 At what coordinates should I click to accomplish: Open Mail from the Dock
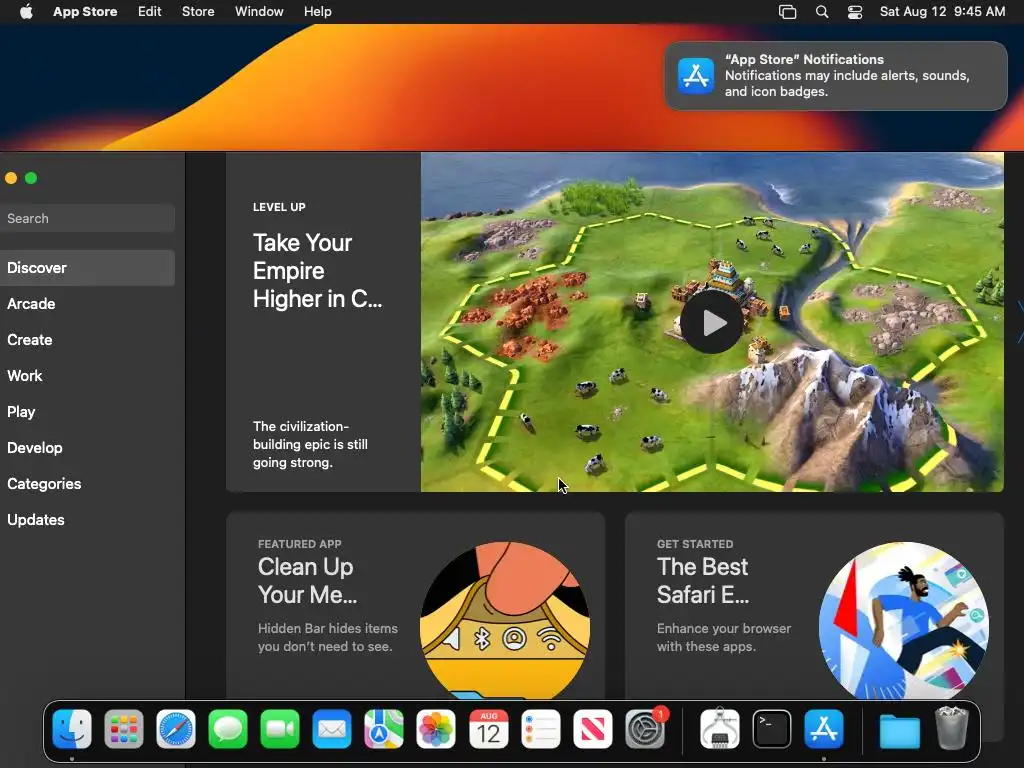(x=332, y=729)
